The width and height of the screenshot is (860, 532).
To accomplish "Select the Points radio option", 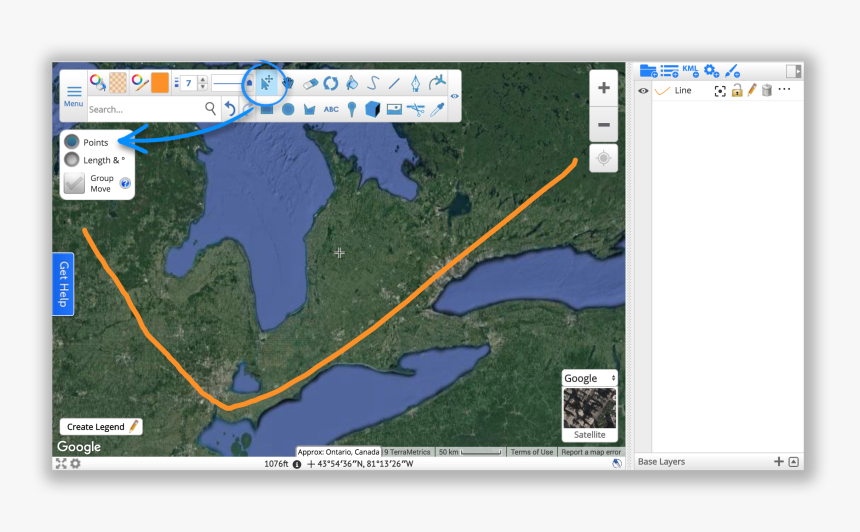I will coord(72,142).
